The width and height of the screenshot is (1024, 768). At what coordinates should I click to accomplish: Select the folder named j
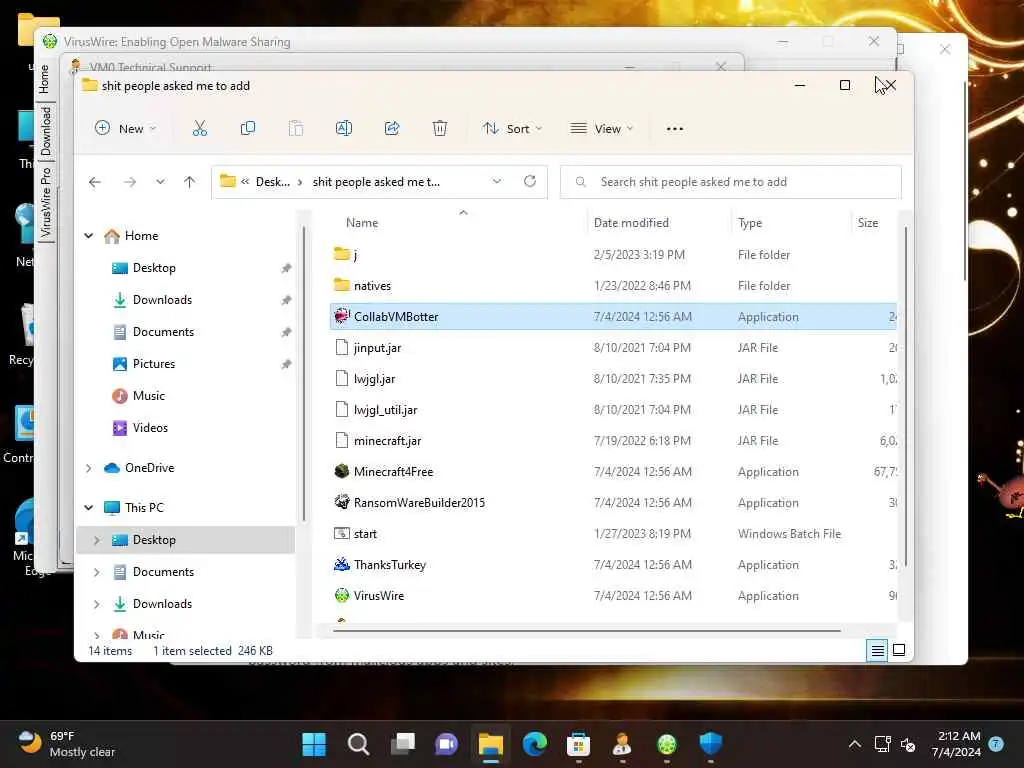pos(355,255)
